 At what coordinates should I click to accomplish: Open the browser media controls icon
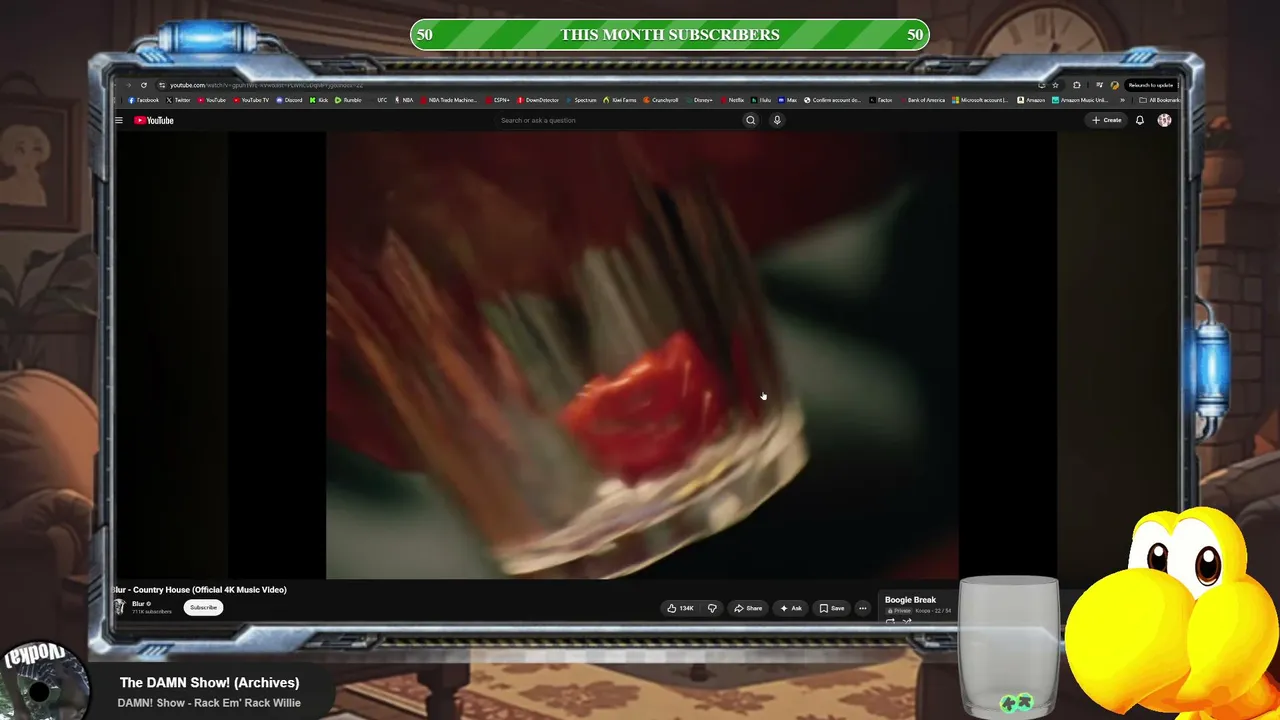tap(1098, 85)
